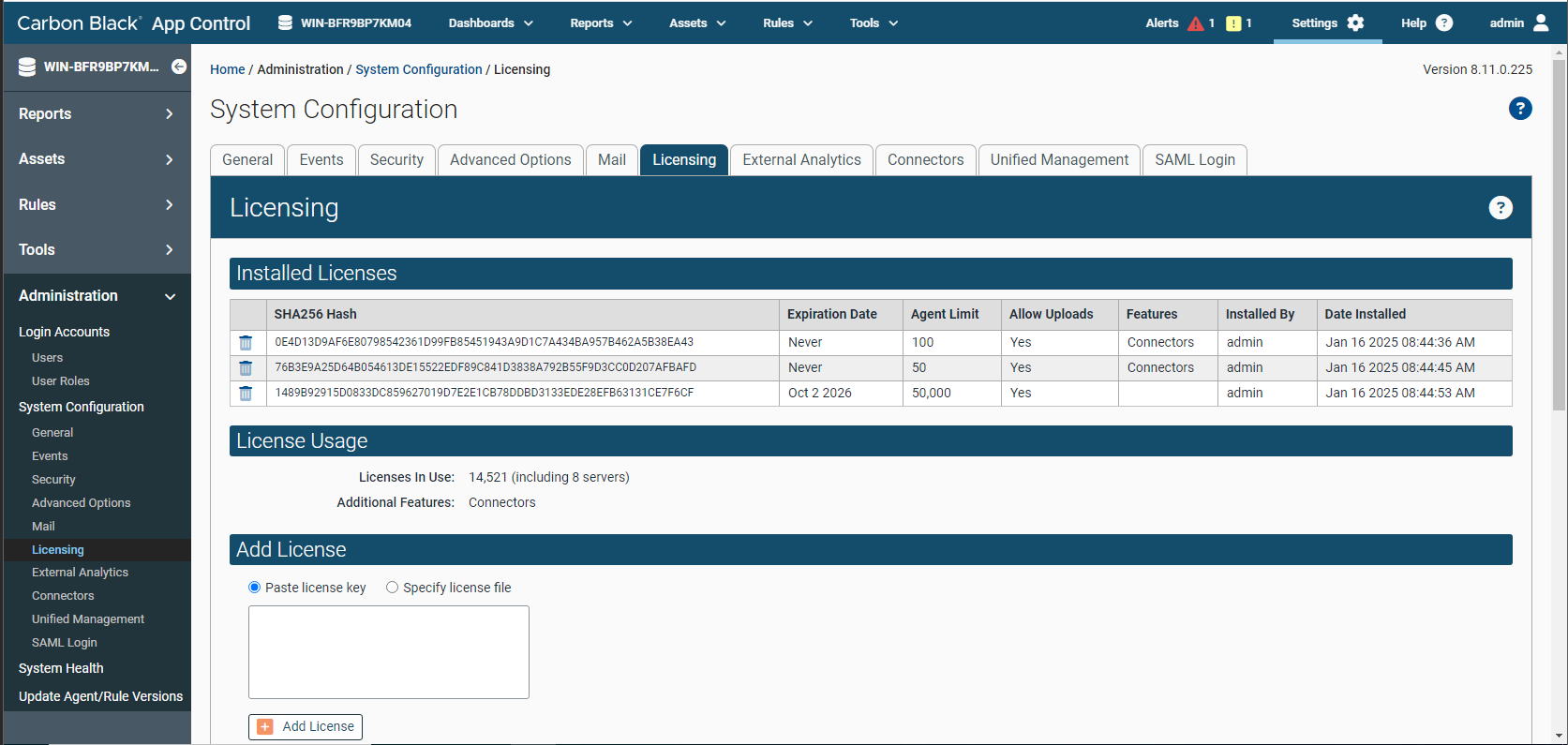Viewport: 1568px width, 745px height.
Task: Select the Specify license file option
Action: (392, 588)
